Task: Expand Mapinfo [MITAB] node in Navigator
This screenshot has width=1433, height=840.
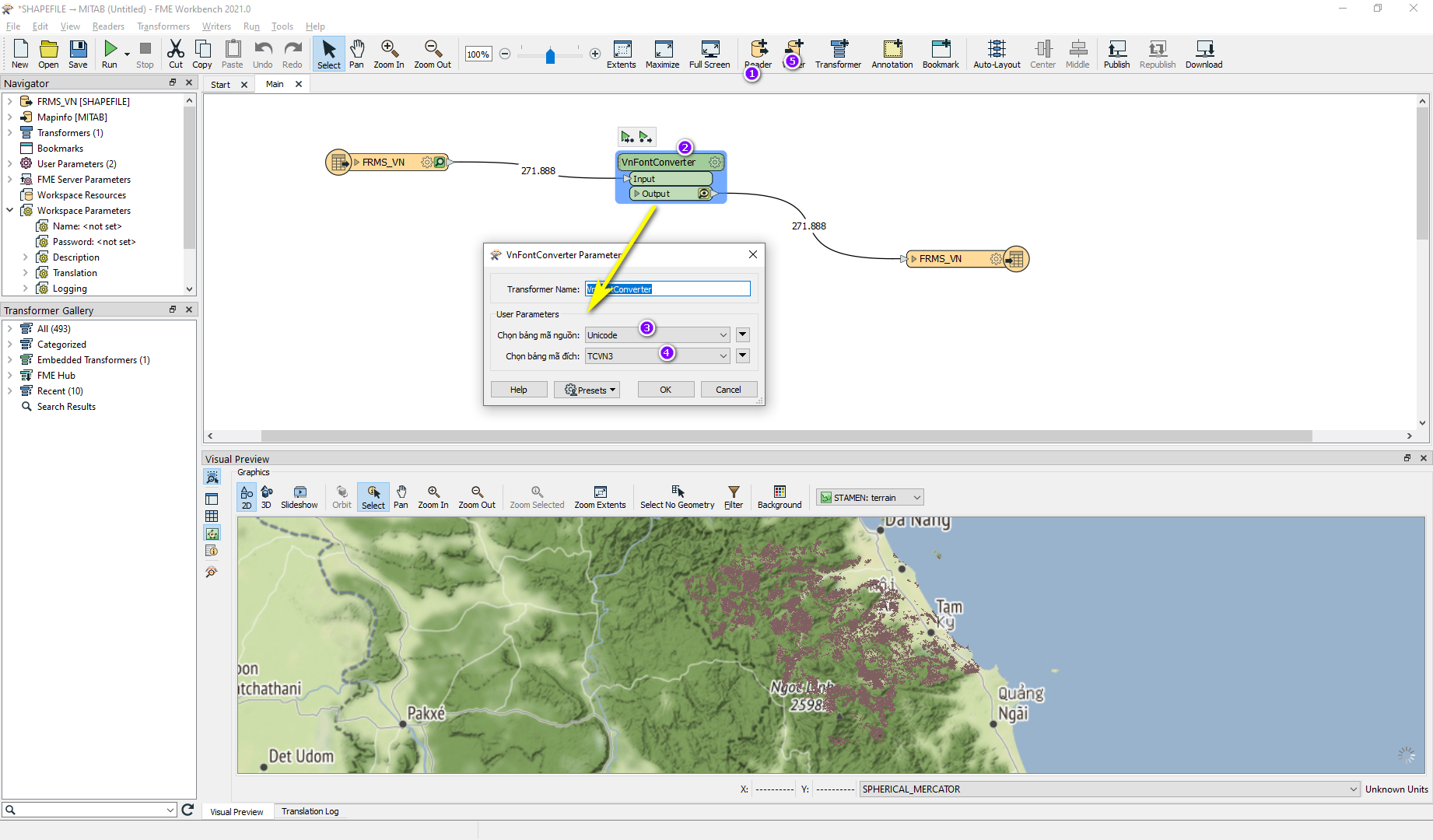Action: click(x=9, y=117)
